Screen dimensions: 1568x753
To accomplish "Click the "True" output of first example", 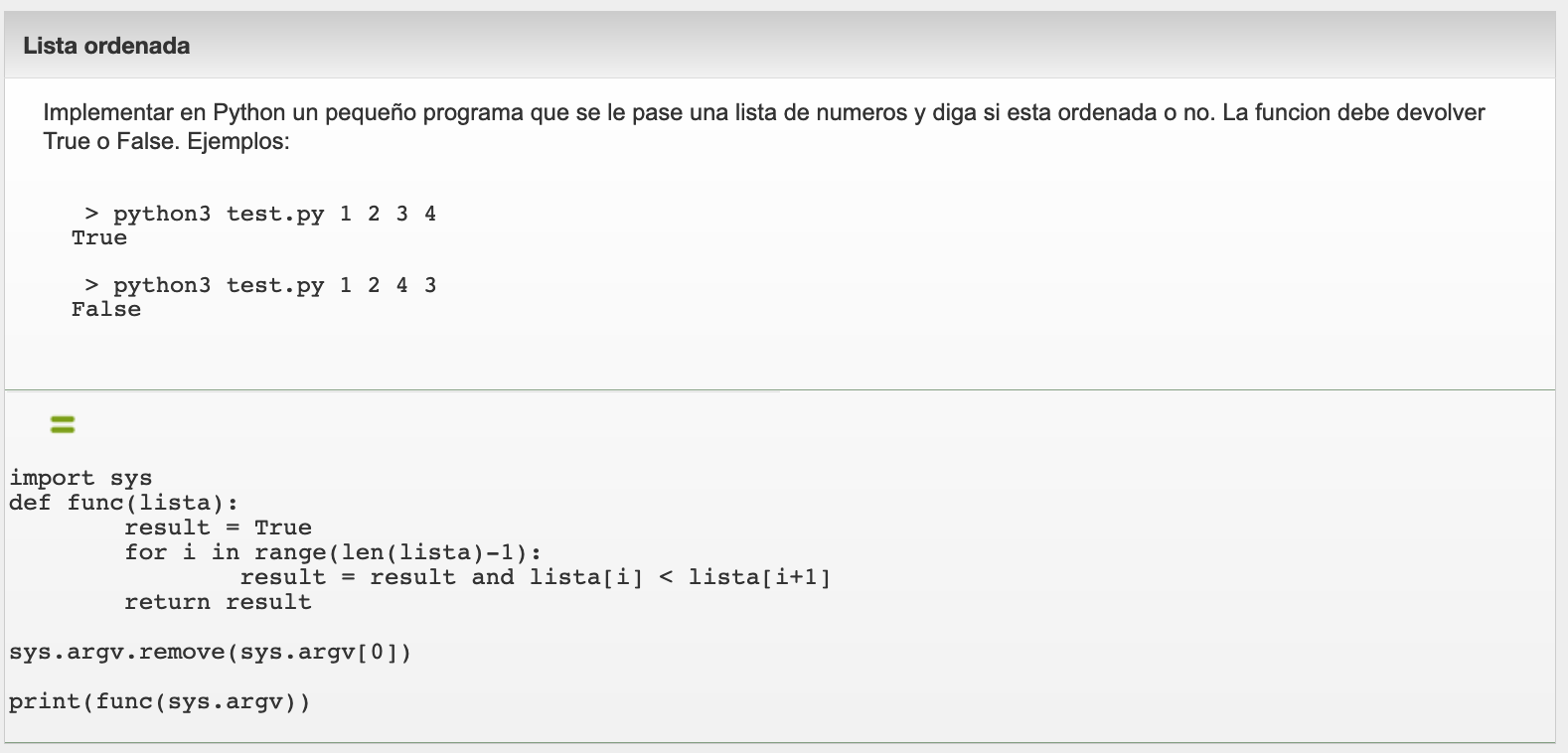I will coord(99,237).
